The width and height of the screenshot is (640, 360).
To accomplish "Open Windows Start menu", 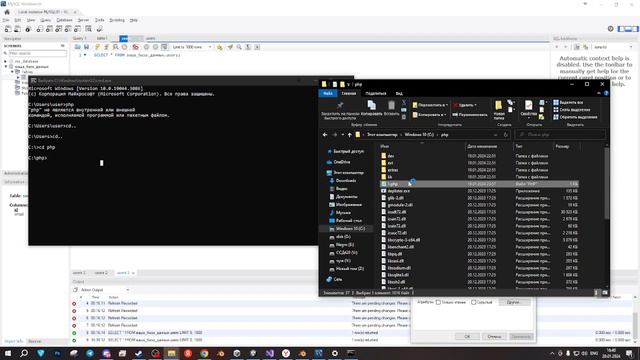I will point(8,353).
